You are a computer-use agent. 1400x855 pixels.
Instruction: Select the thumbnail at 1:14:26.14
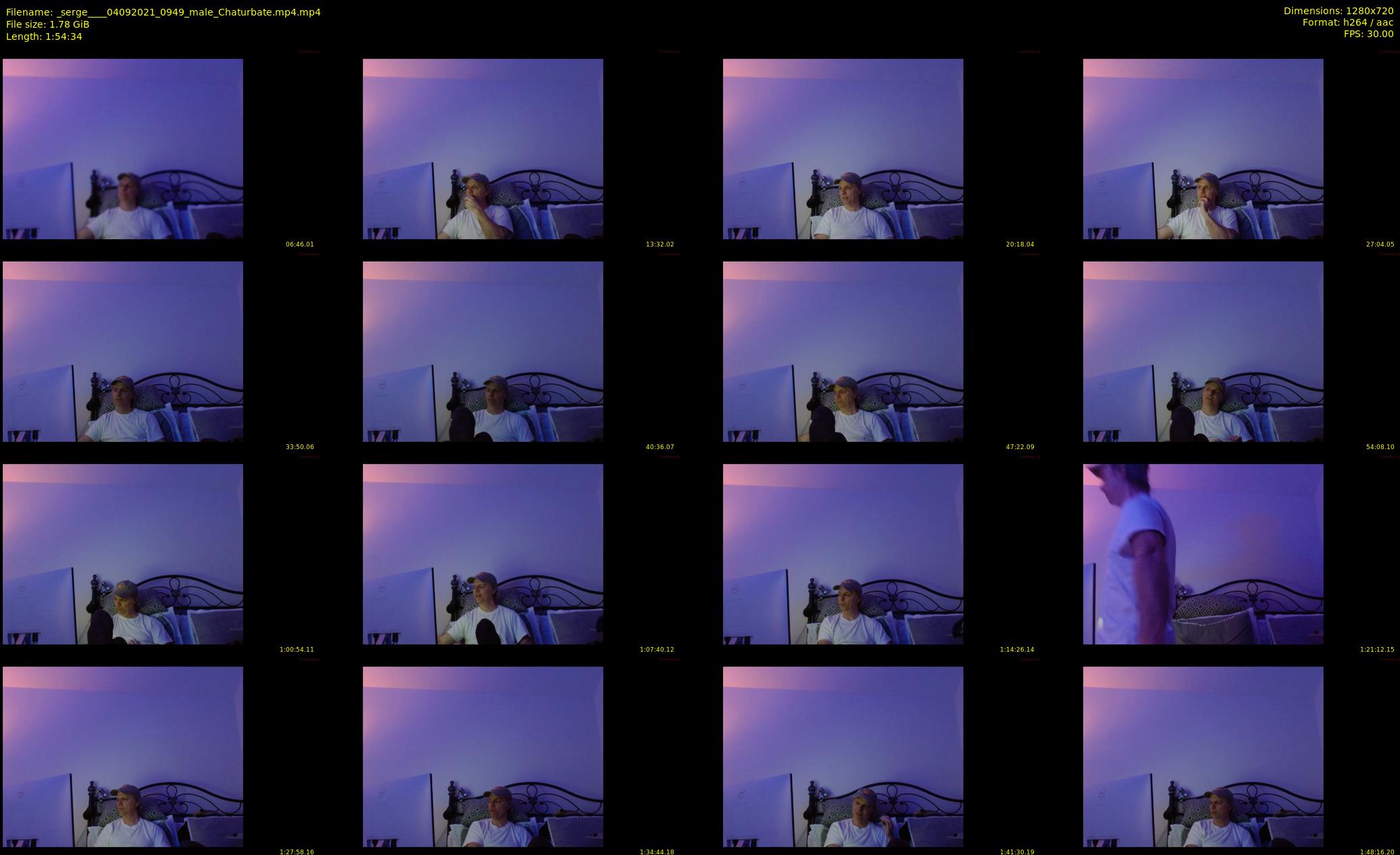pos(843,554)
